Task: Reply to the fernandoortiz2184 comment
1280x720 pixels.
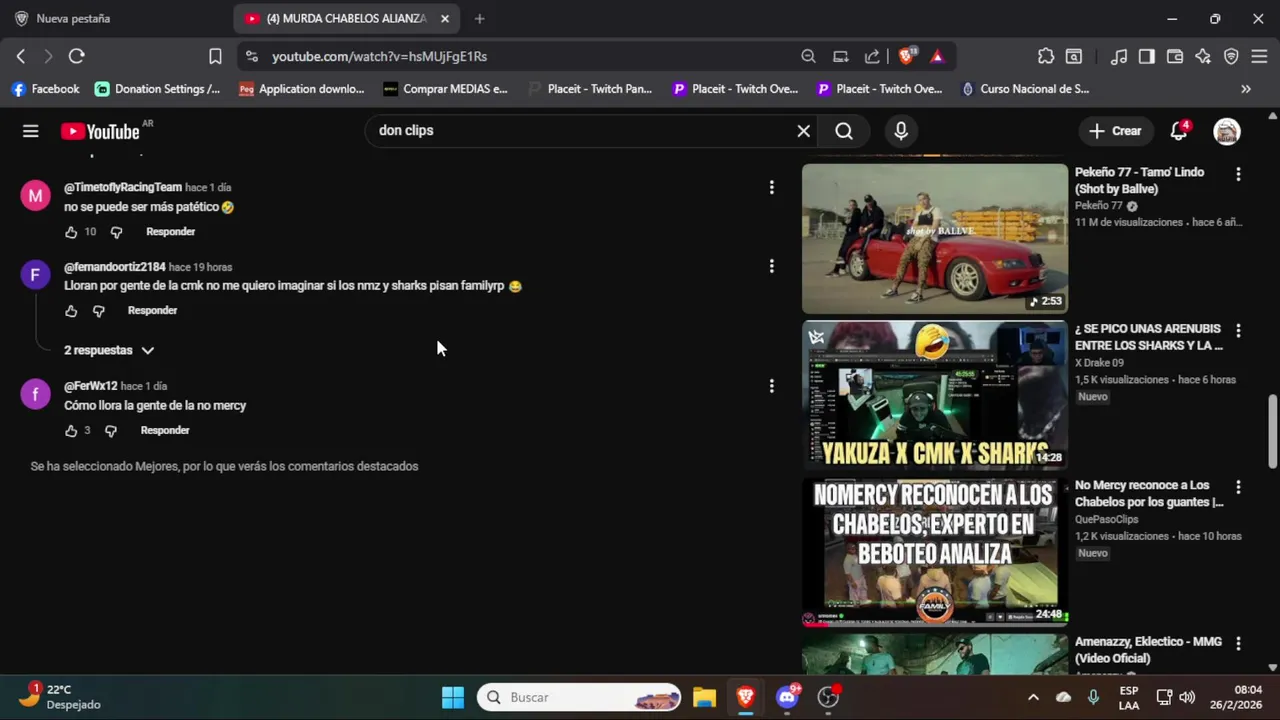Action: click(x=152, y=311)
